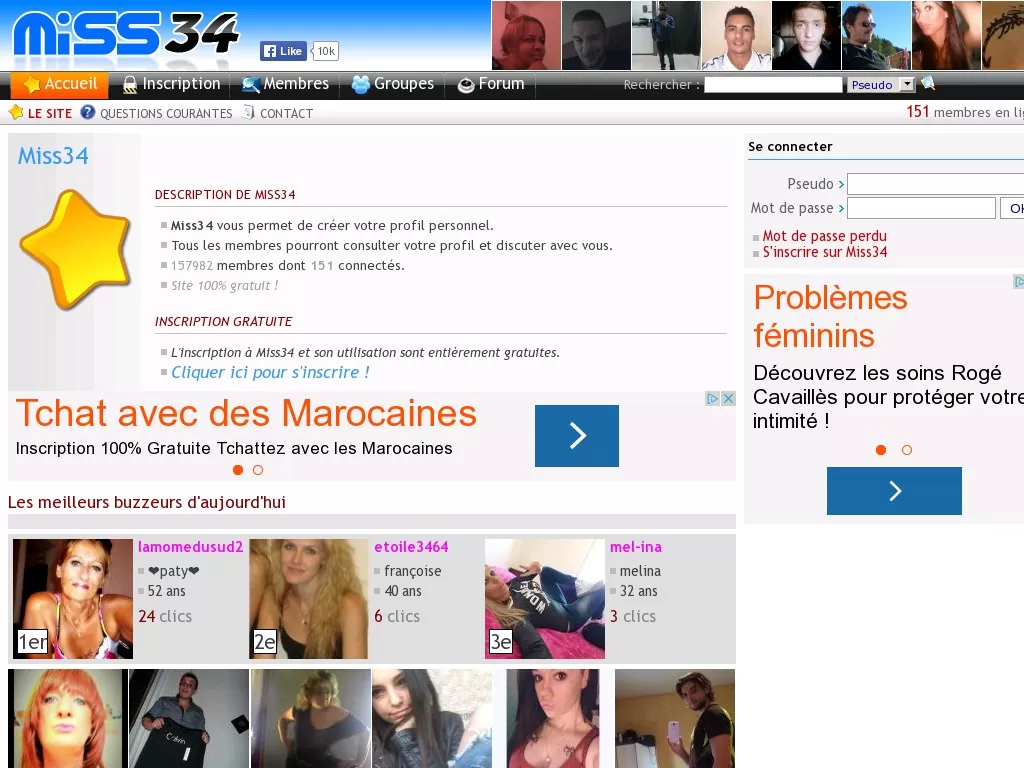Viewport: 1024px width, 768px height.
Task: Open the Groupes menu
Action: (392, 84)
